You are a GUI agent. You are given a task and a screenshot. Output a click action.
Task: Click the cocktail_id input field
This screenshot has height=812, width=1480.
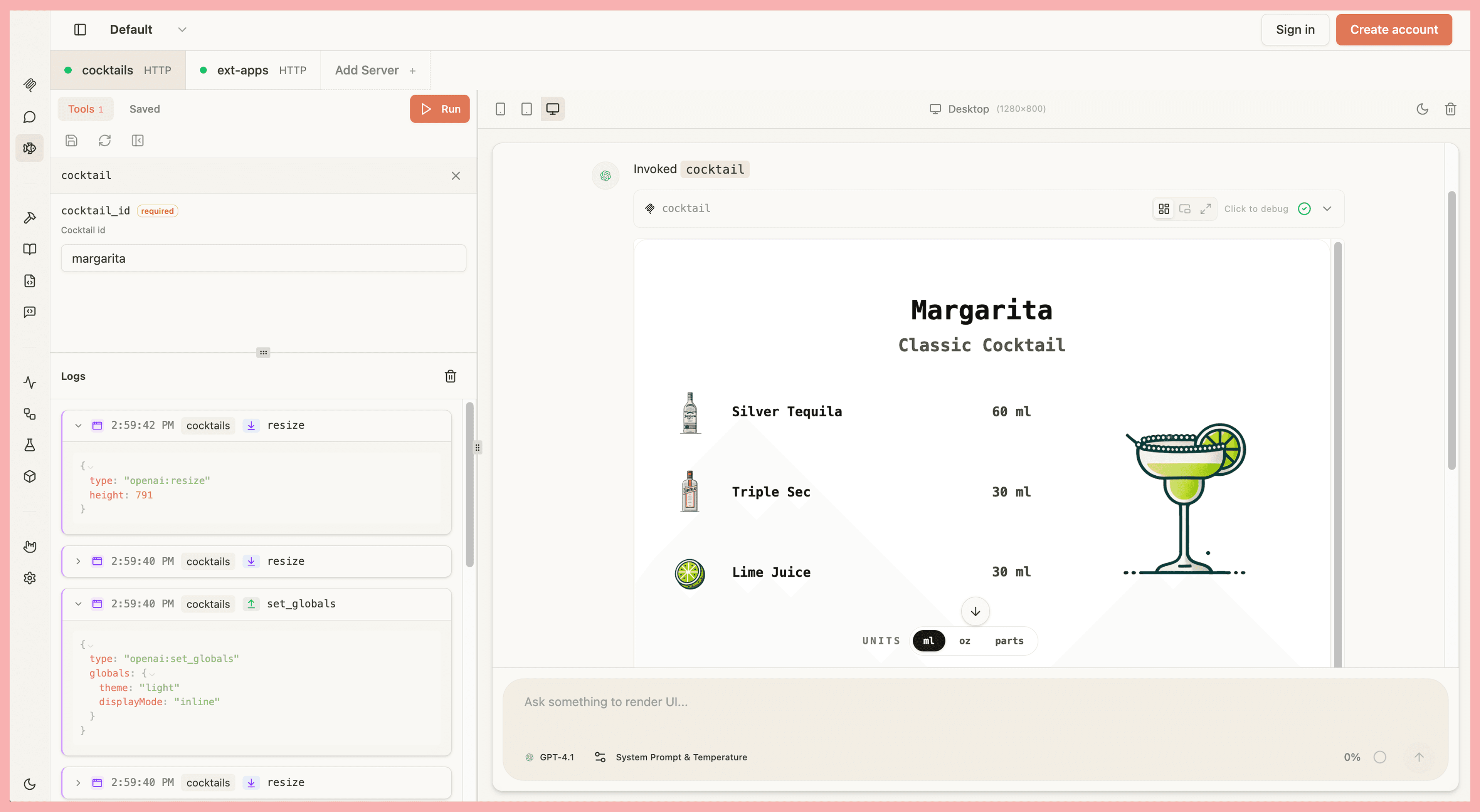coord(263,258)
